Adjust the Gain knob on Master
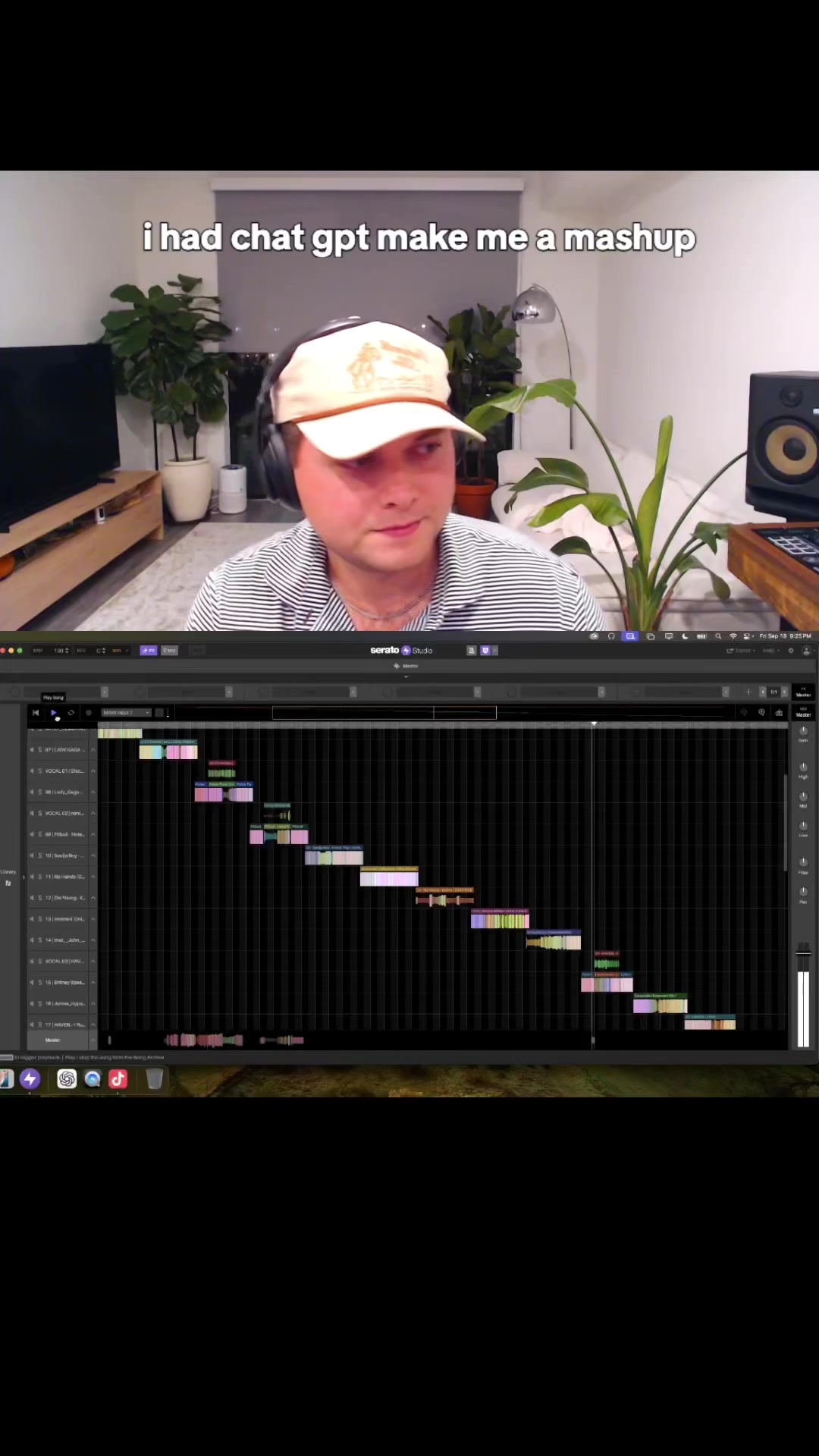The height and width of the screenshot is (1456, 819). tap(803, 731)
